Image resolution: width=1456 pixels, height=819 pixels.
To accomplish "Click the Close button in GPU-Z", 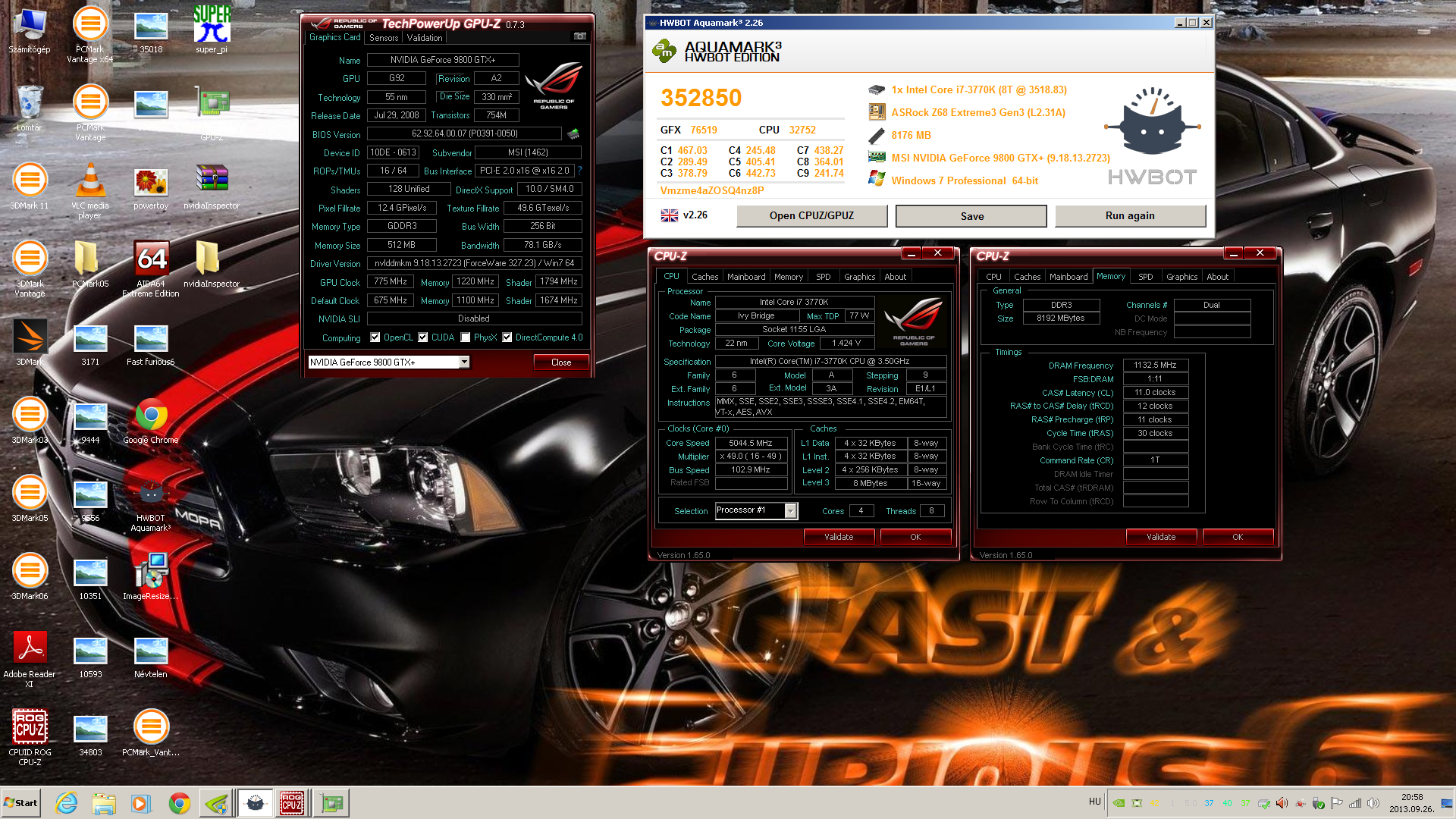I will (x=561, y=362).
